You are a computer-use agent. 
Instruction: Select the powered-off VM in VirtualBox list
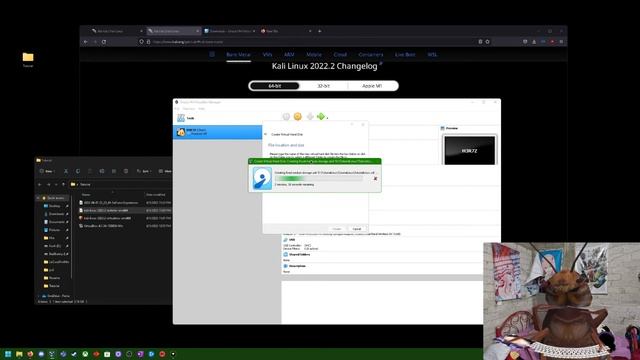pos(218,132)
